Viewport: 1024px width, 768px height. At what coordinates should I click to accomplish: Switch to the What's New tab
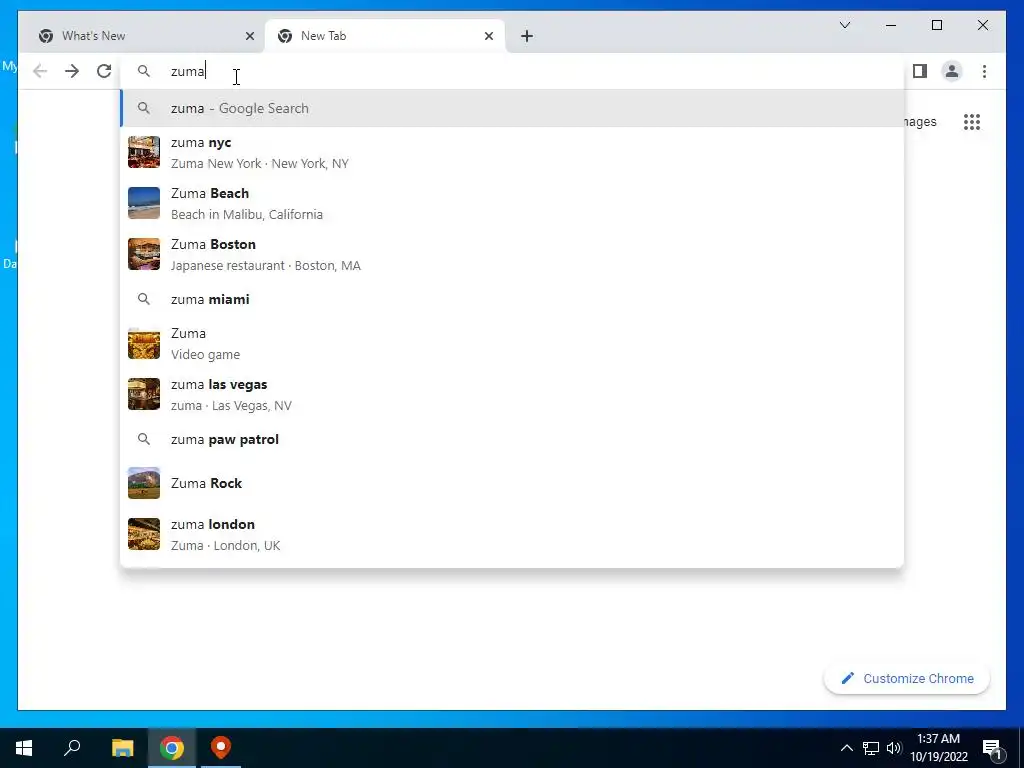point(144,36)
